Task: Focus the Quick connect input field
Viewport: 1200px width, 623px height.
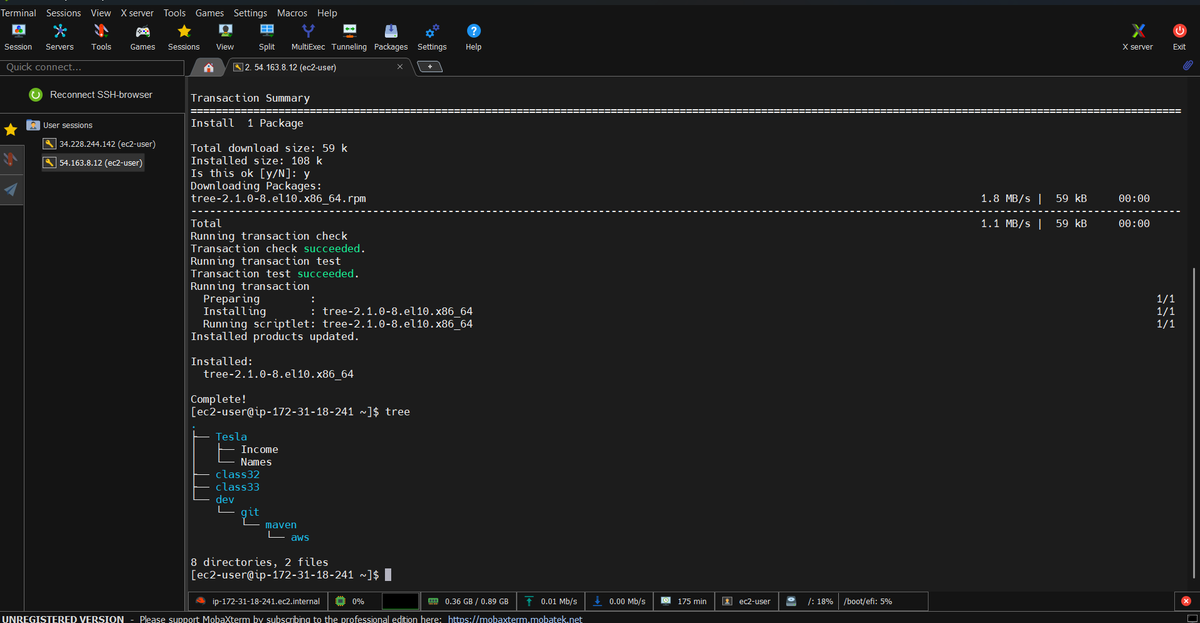Action: [93, 67]
